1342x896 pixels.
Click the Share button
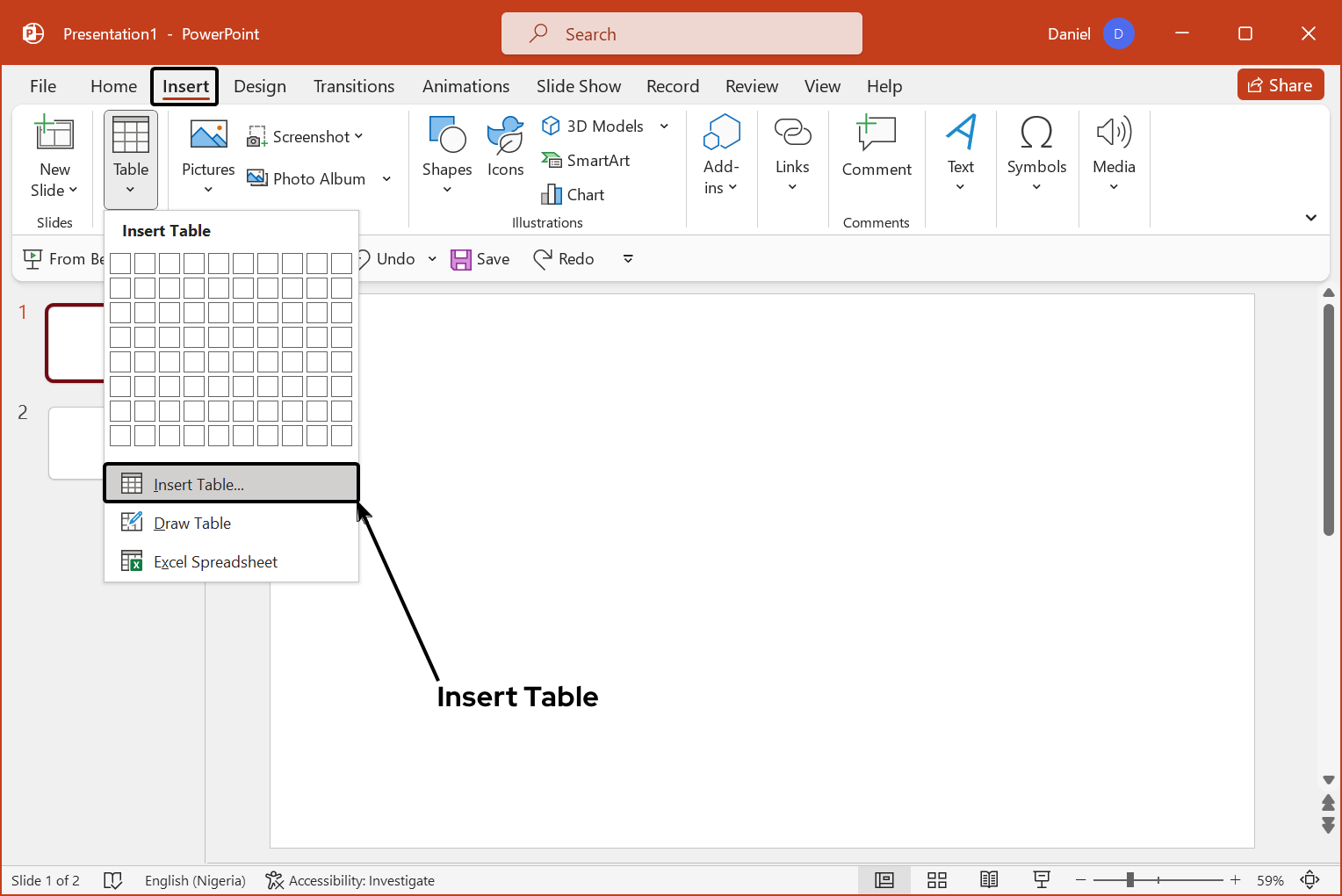[x=1280, y=85]
